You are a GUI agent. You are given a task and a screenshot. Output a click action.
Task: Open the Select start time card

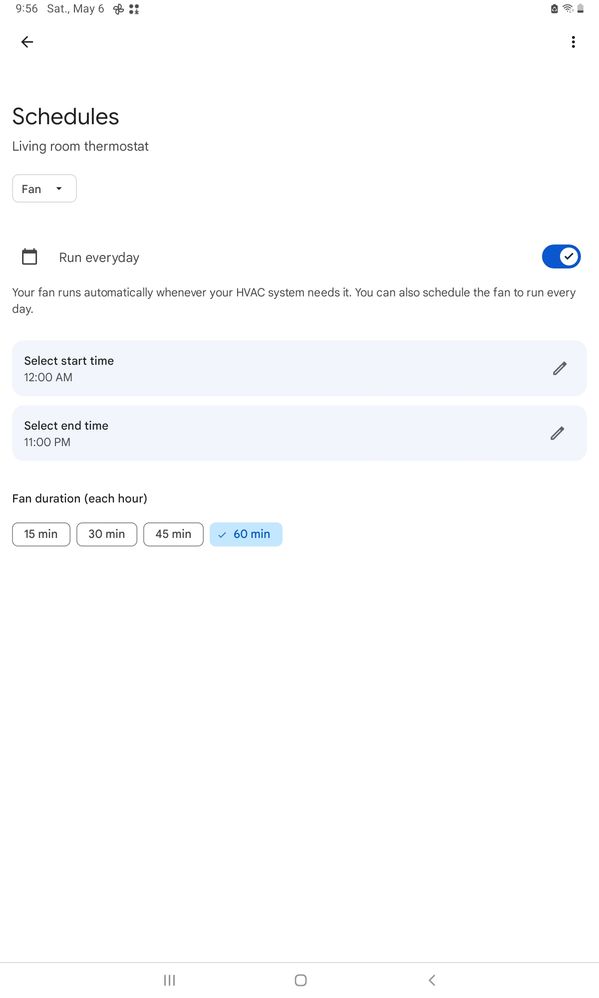pos(299,369)
